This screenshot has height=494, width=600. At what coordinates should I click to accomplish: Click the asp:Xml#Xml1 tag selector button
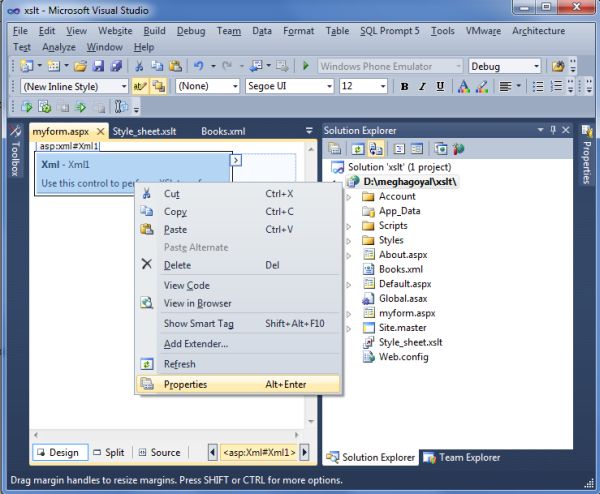(x=259, y=452)
